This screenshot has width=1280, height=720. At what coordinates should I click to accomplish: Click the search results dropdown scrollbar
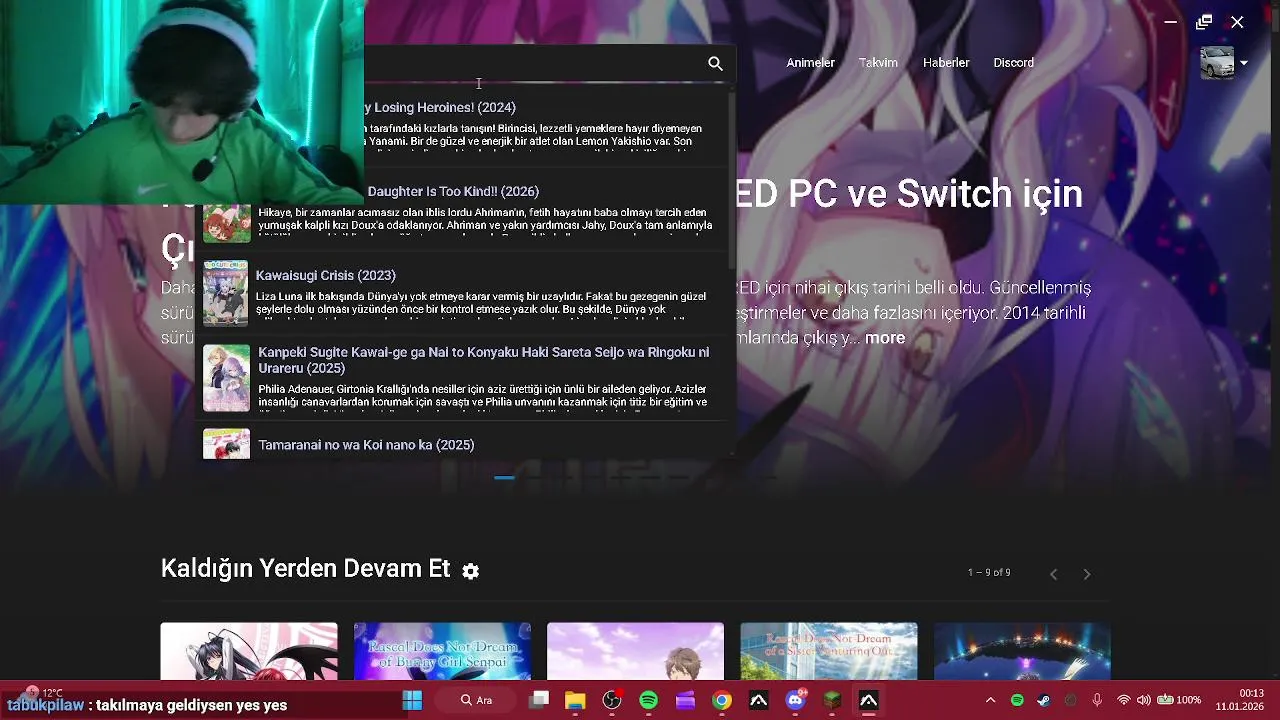click(732, 180)
